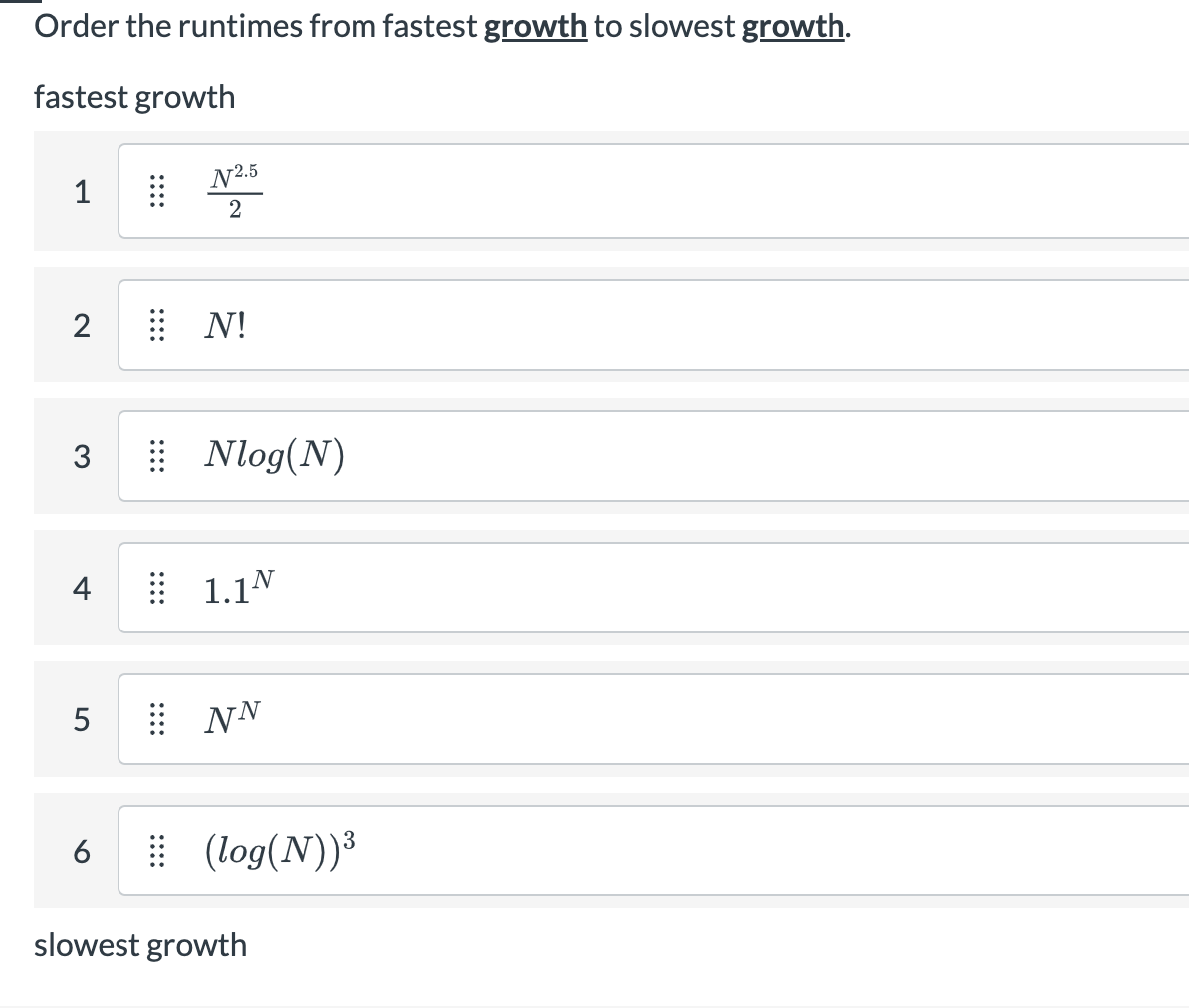Click the row numbered 1
Screen dimensions: 1189x1008
(x=83, y=192)
